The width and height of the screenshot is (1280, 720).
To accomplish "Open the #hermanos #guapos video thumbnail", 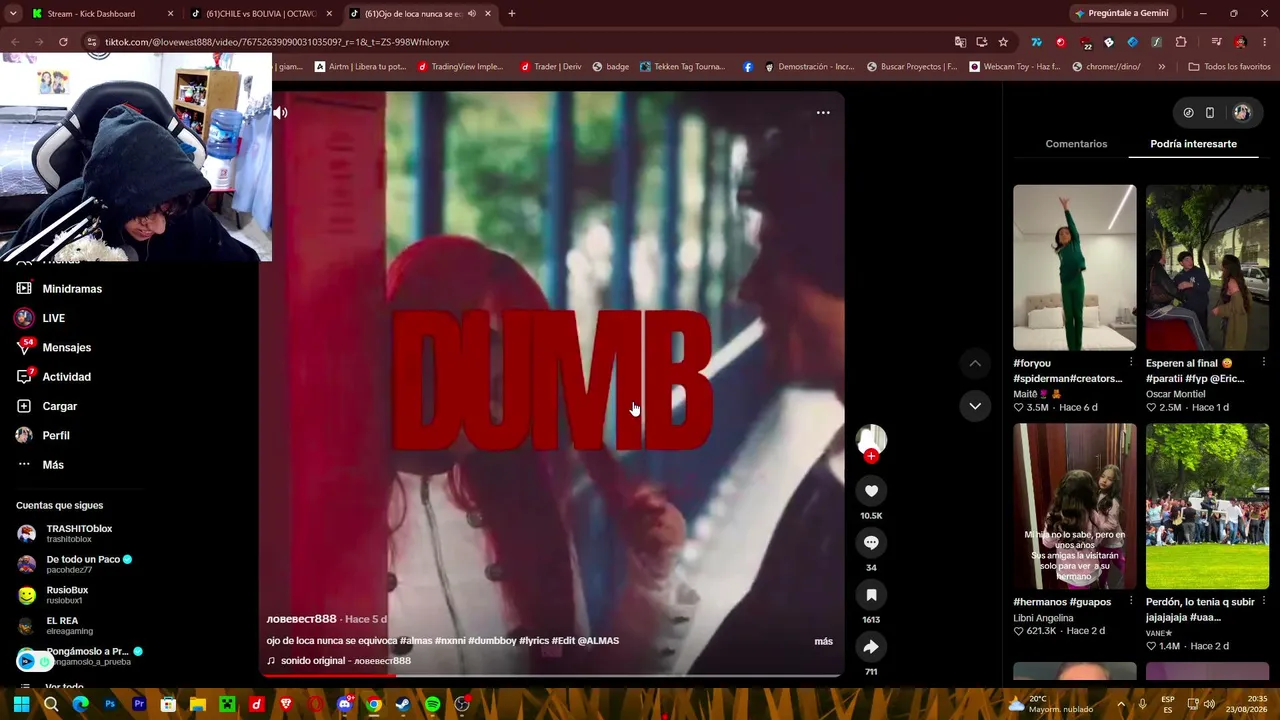I will click(1074, 506).
